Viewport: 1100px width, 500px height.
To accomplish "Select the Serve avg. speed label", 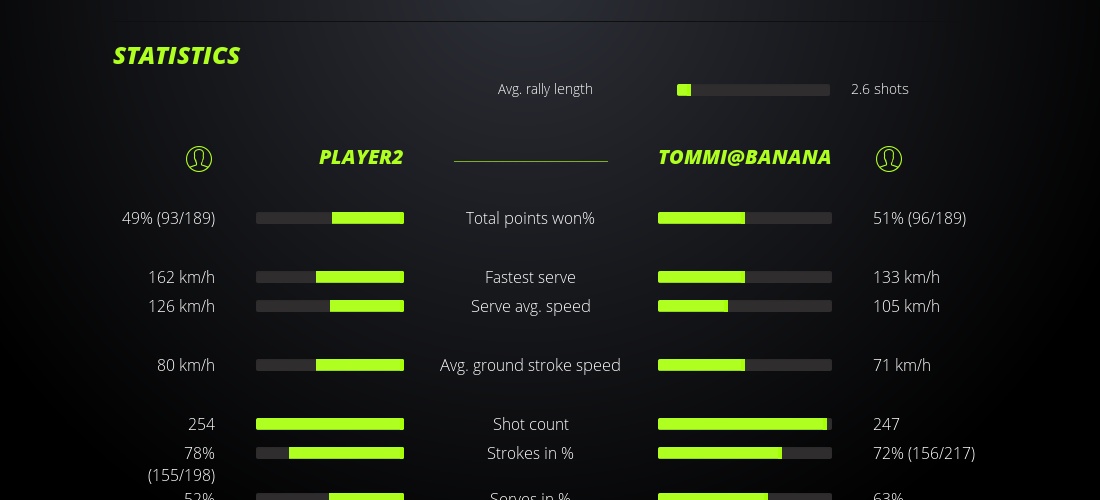I will [x=530, y=306].
